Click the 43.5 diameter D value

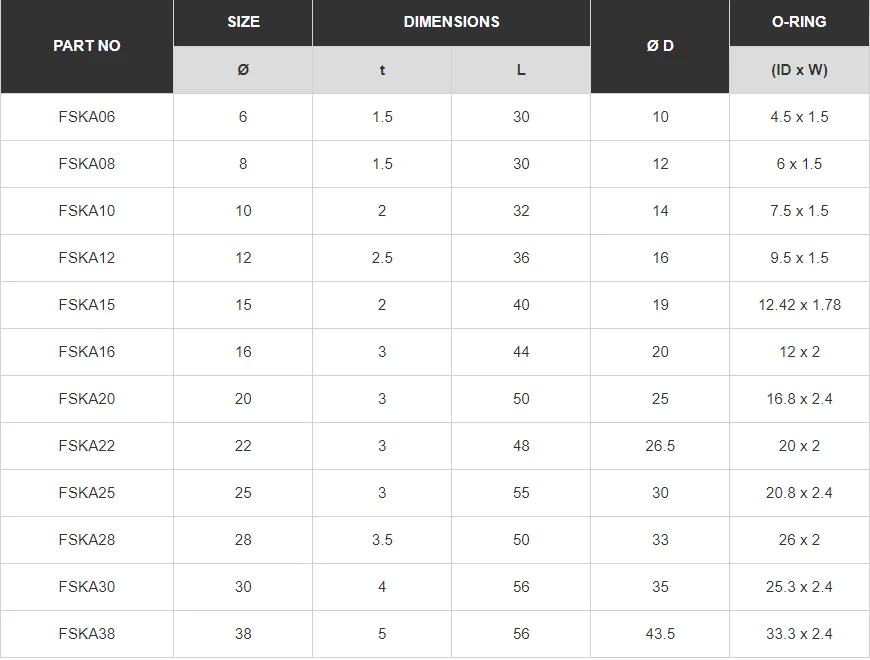point(660,634)
